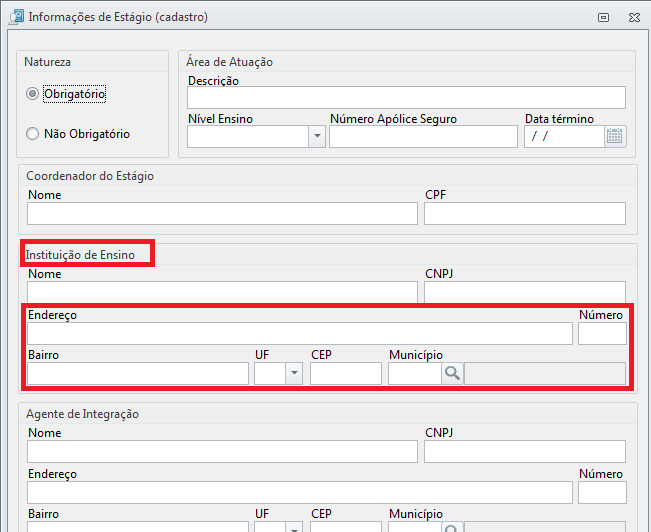This screenshot has width=651, height=532.
Task: Click the Coordenador CPF field
Action: tap(525, 213)
